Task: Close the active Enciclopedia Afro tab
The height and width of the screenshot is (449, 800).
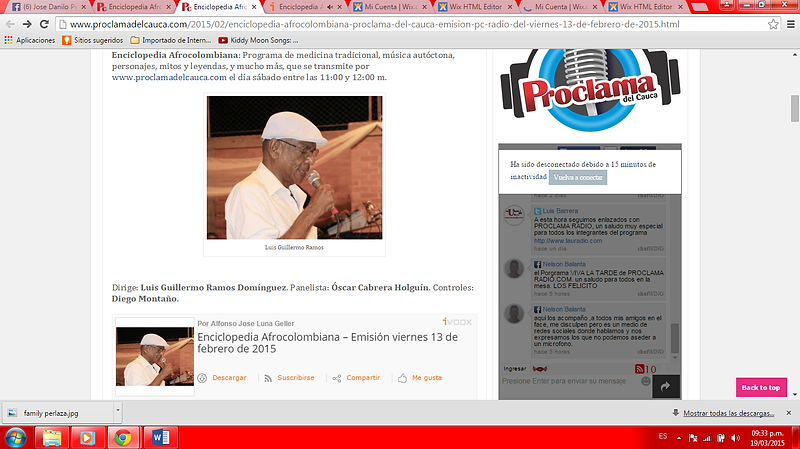Action: (254, 7)
